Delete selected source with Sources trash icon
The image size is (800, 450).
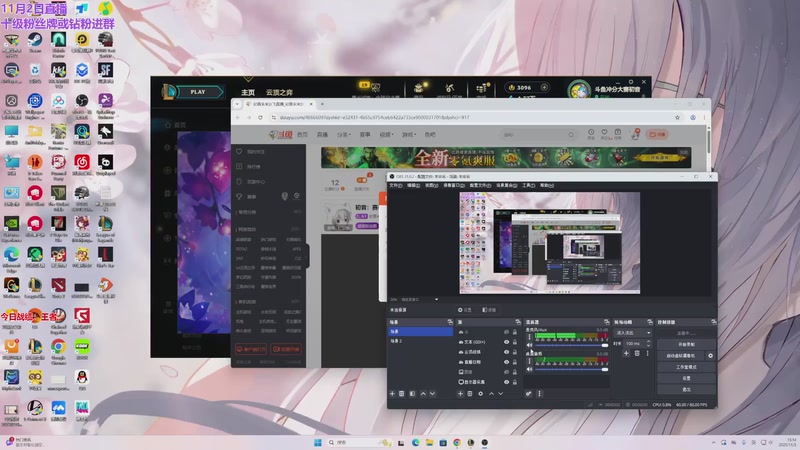click(x=470, y=394)
